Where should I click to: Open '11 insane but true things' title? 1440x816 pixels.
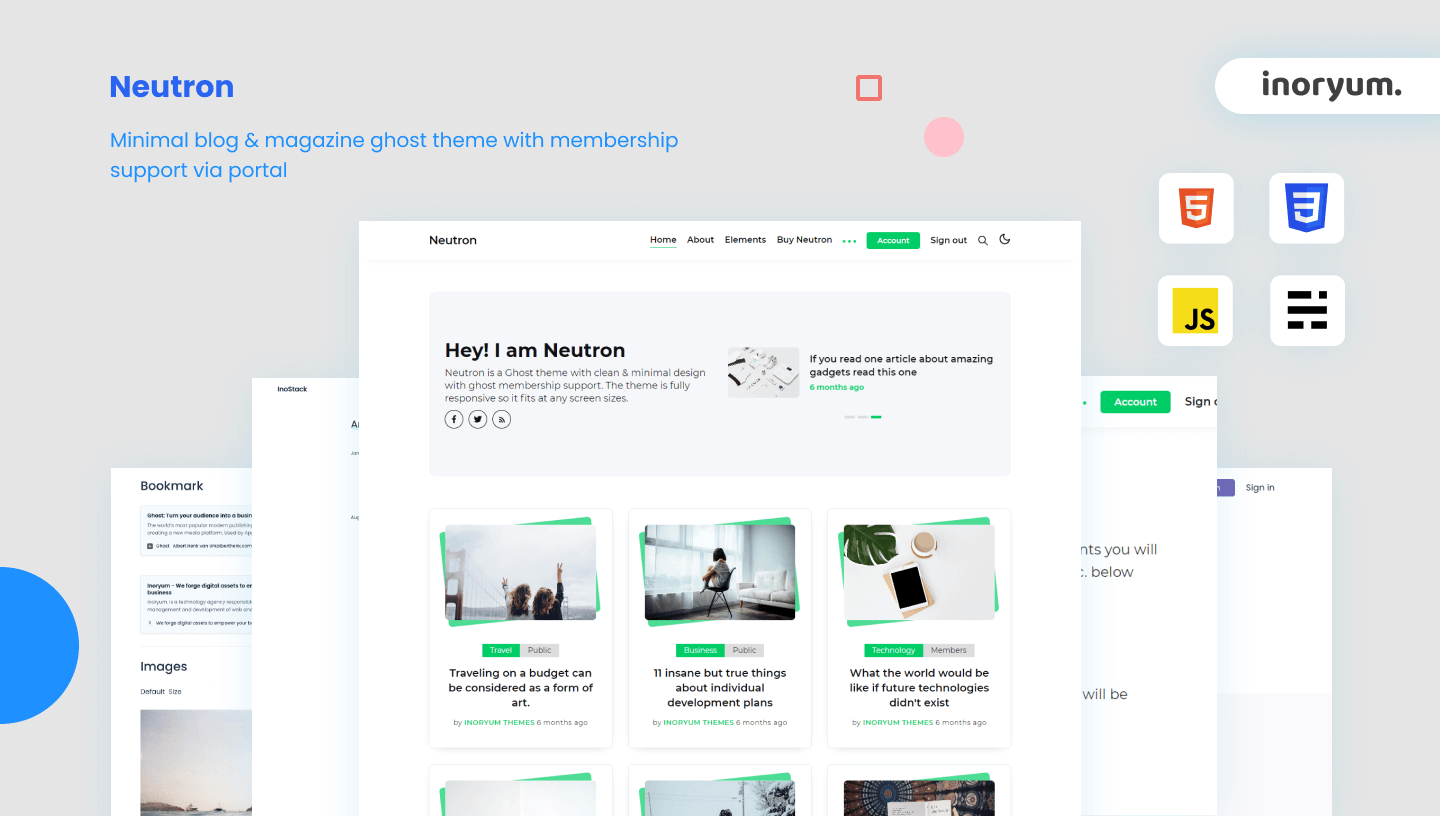coord(720,688)
